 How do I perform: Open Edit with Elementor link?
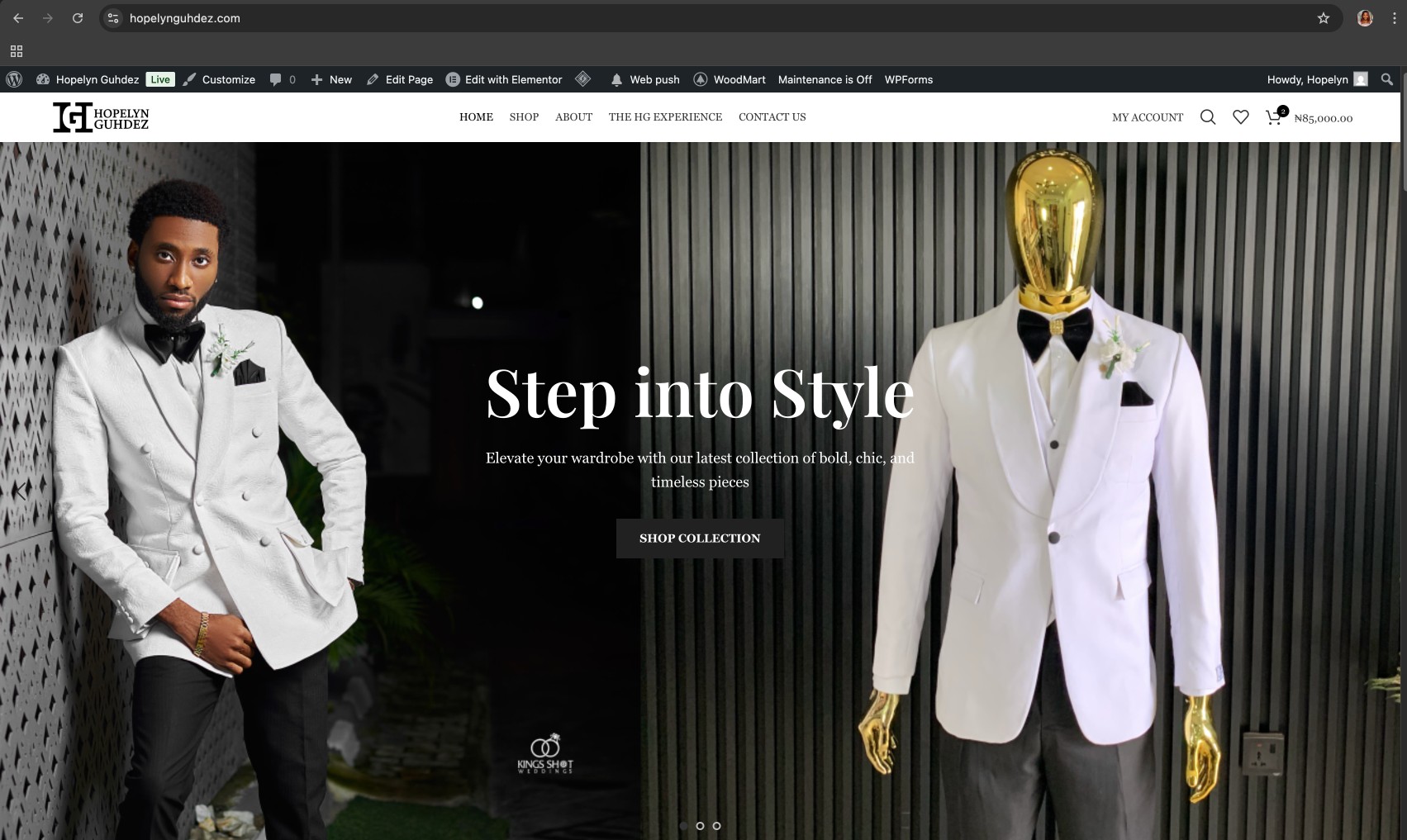click(504, 79)
